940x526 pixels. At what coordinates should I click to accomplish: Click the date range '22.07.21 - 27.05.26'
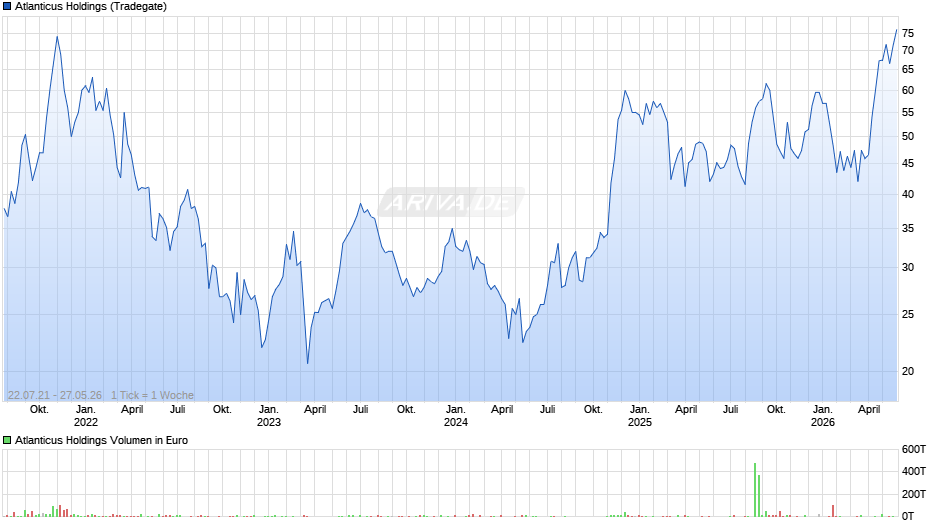(55, 395)
